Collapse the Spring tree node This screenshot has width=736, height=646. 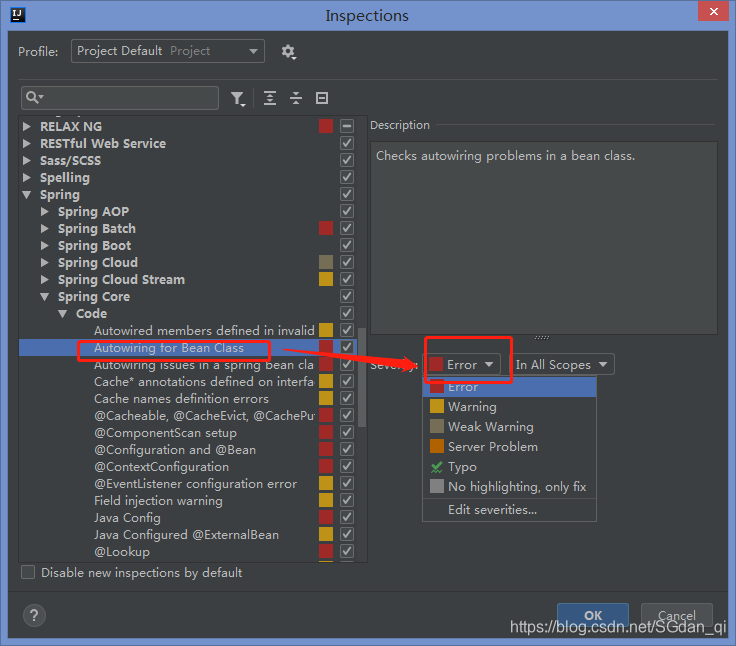click(27, 194)
